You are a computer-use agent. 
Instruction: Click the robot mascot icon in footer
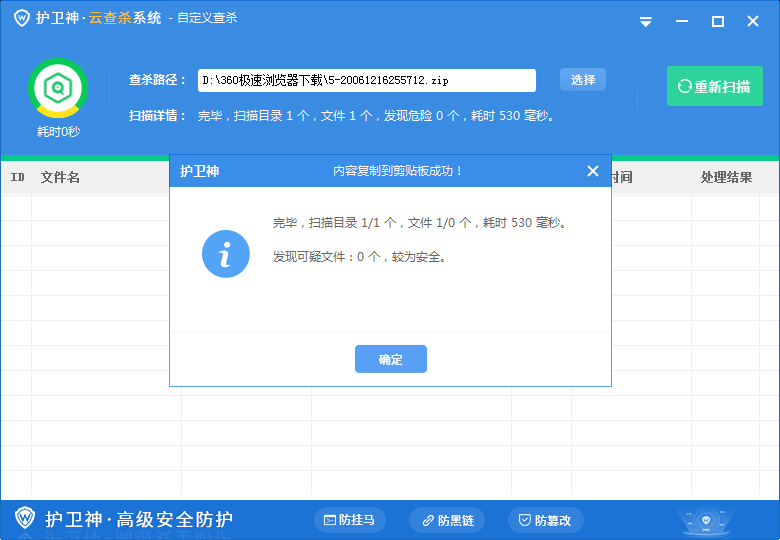(706, 521)
